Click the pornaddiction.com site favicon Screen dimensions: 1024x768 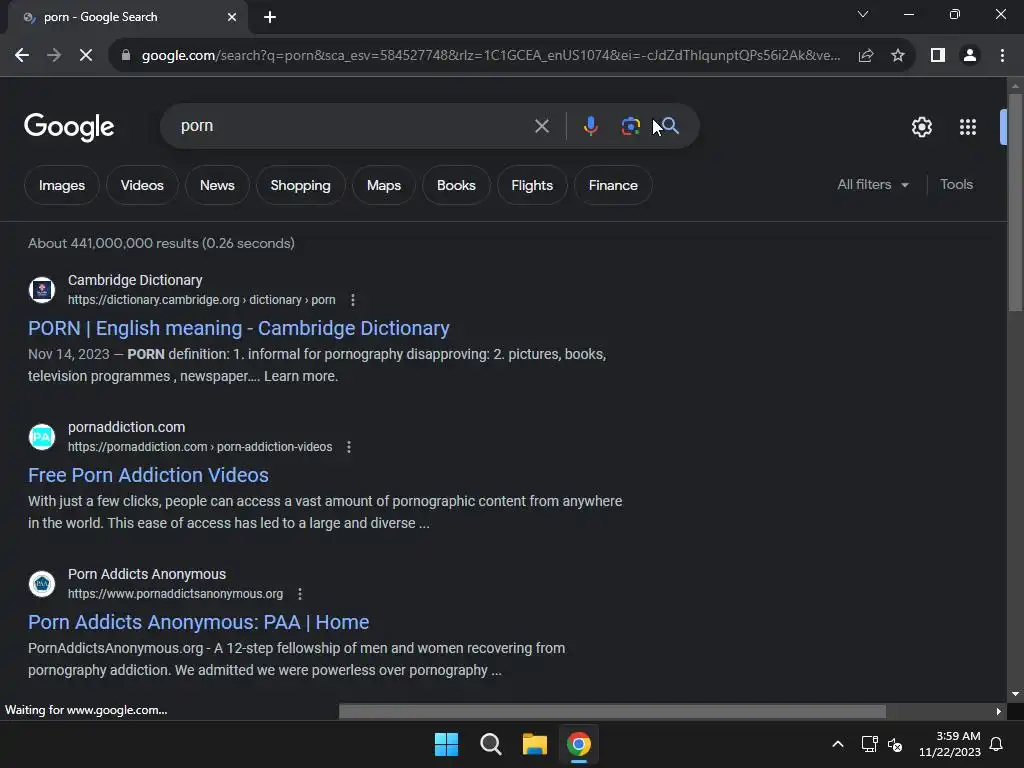pos(42,437)
